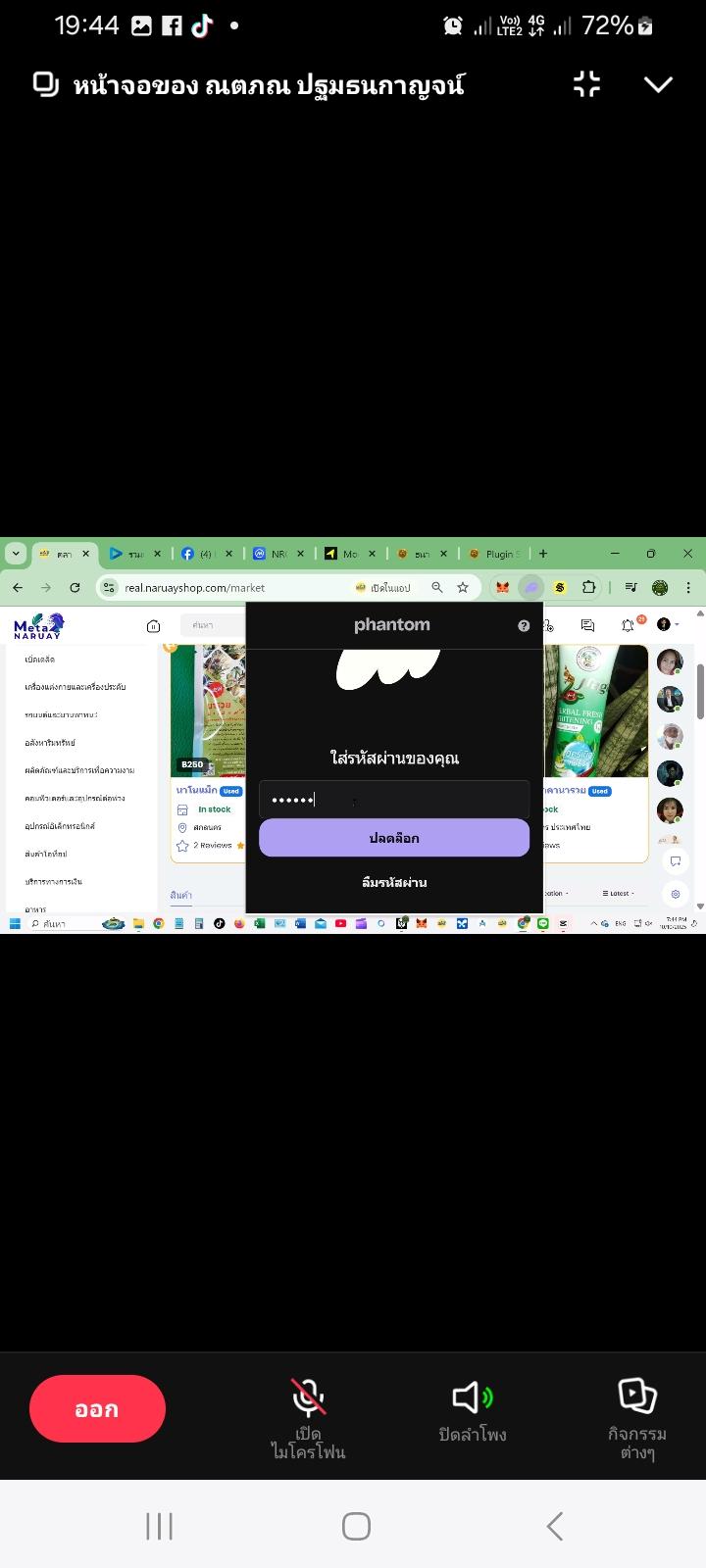Open the Phantom help question mark
This screenshot has width=706, height=1568.
(524, 625)
